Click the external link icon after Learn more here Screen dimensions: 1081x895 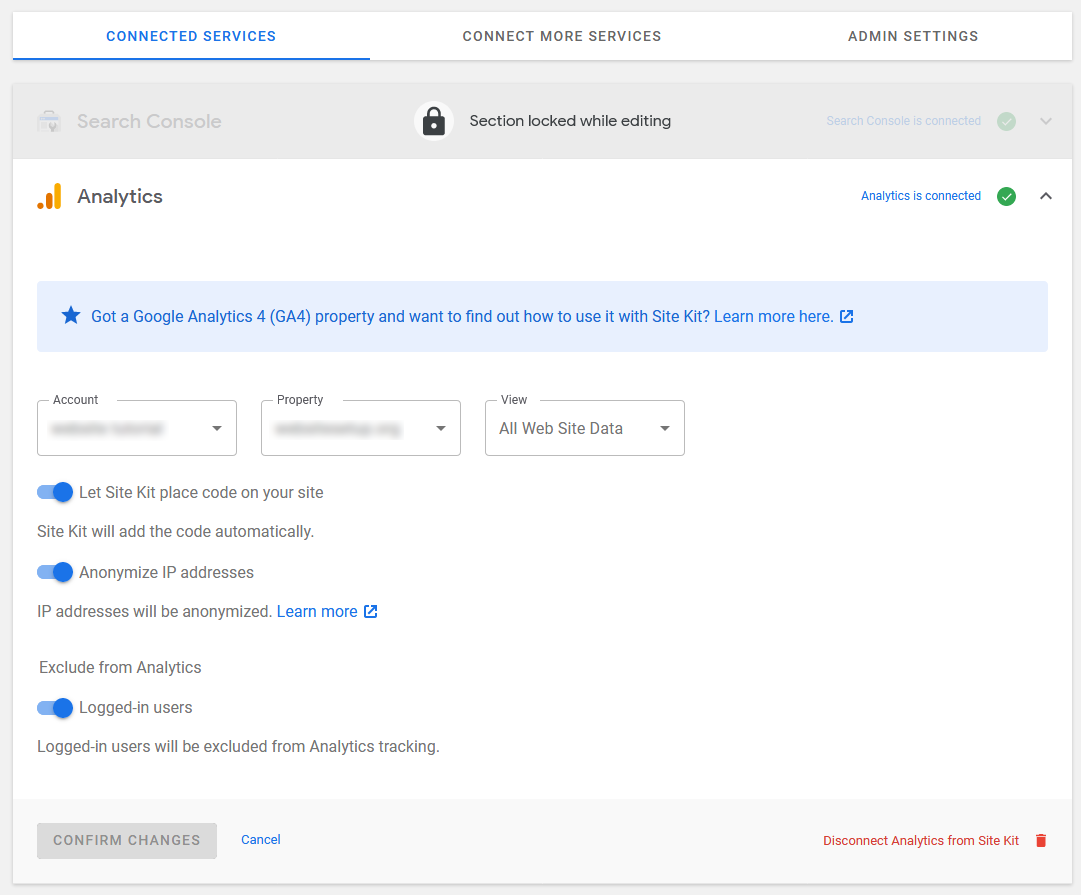point(847,315)
